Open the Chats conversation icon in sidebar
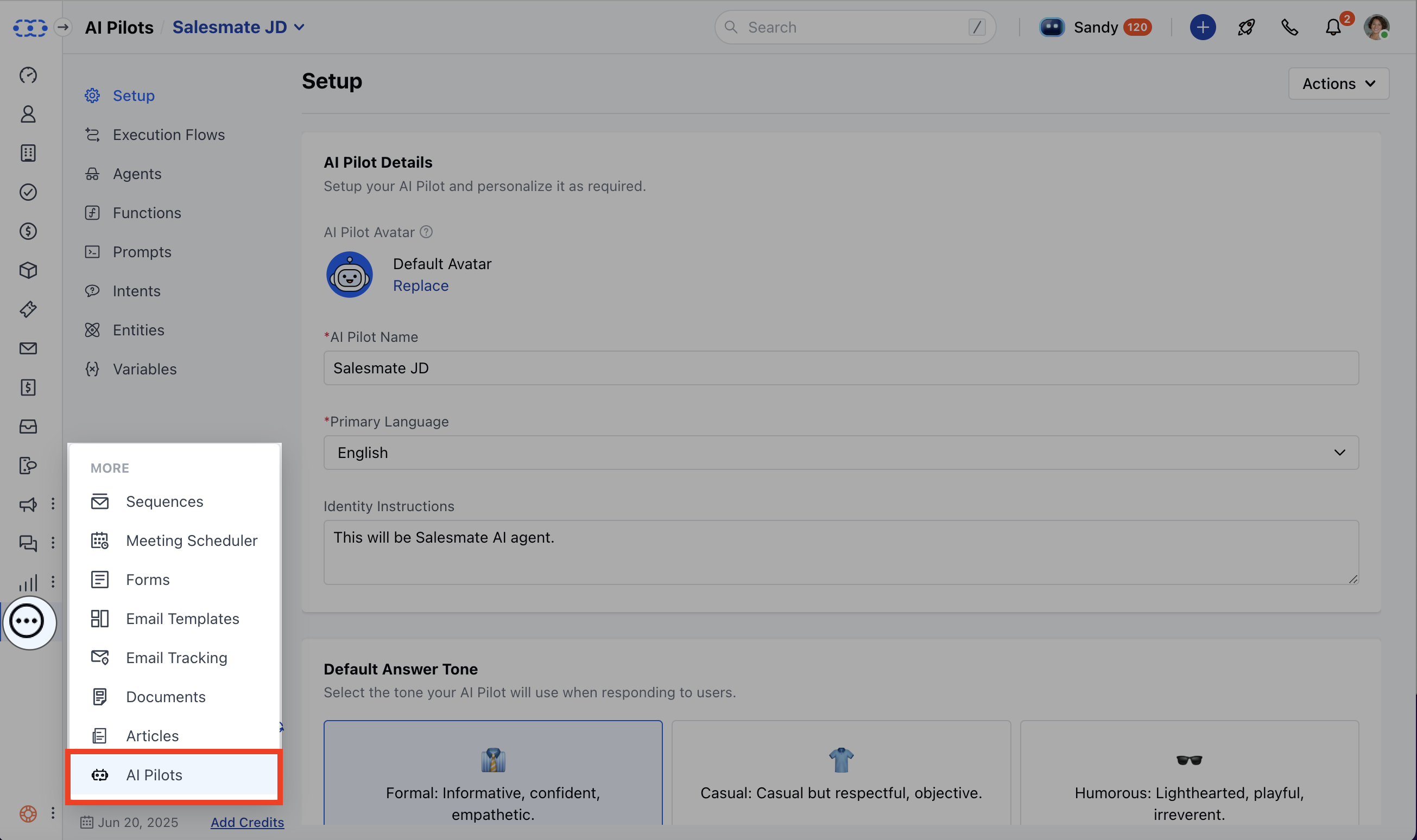Viewport: 1417px width, 840px height. pyautogui.click(x=28, y=543)
